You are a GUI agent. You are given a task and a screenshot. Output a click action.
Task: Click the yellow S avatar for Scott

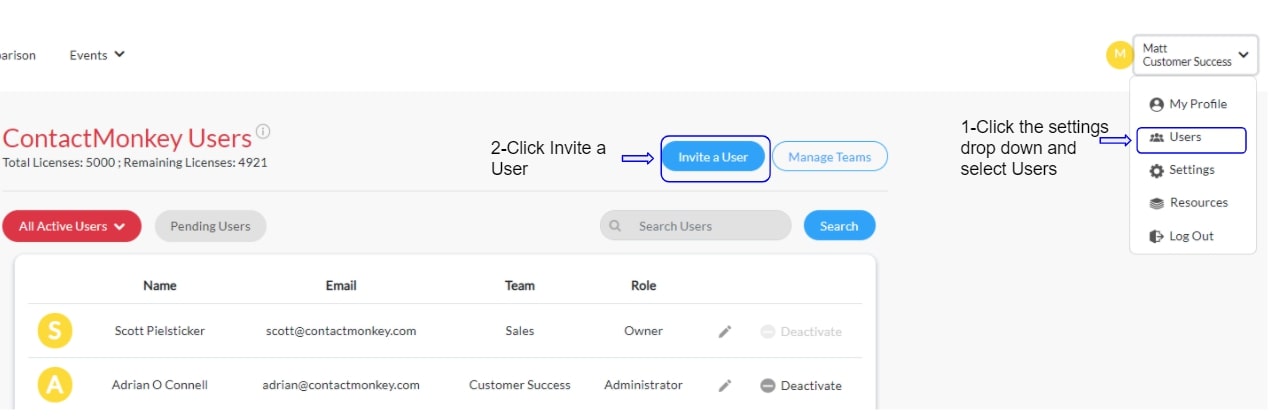54,331
